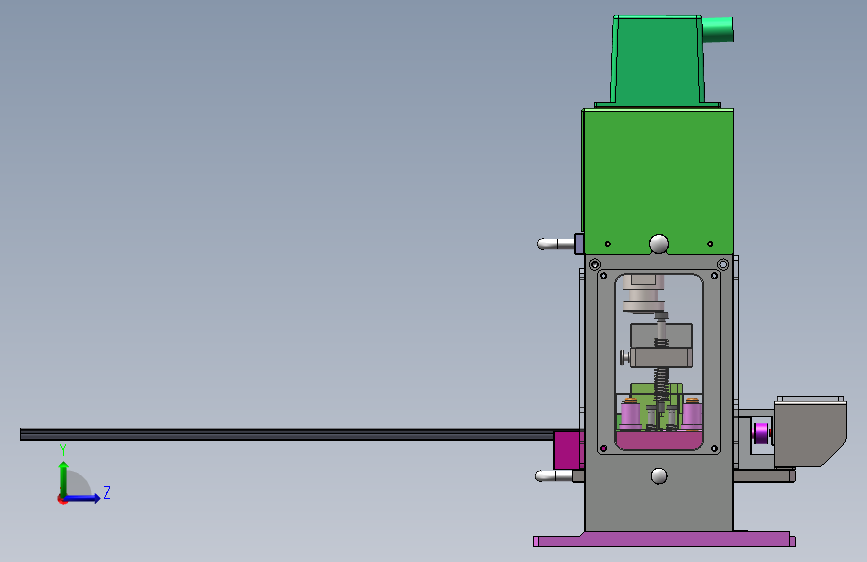Screen dimensions: 867x562
Task: Select the round knob on the lower gray frame
Action: click(x=659, y=476)
